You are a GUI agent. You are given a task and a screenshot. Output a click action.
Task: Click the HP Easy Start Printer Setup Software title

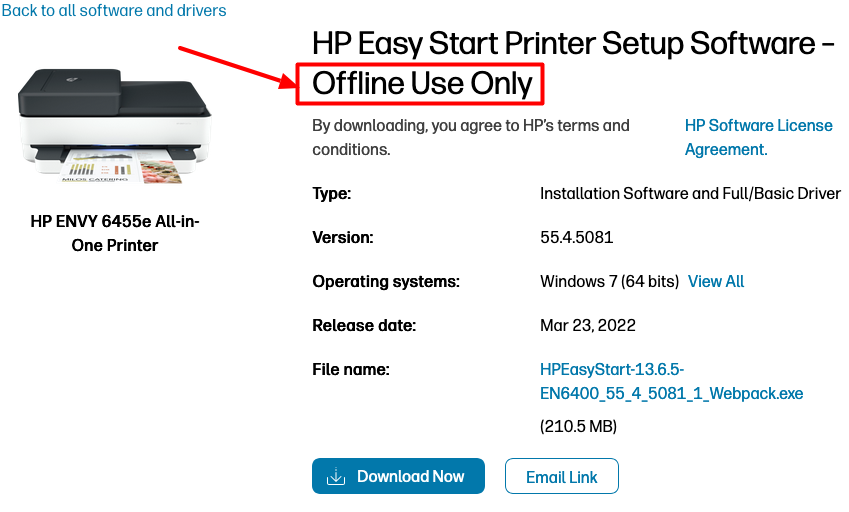[x=572, y=44]
